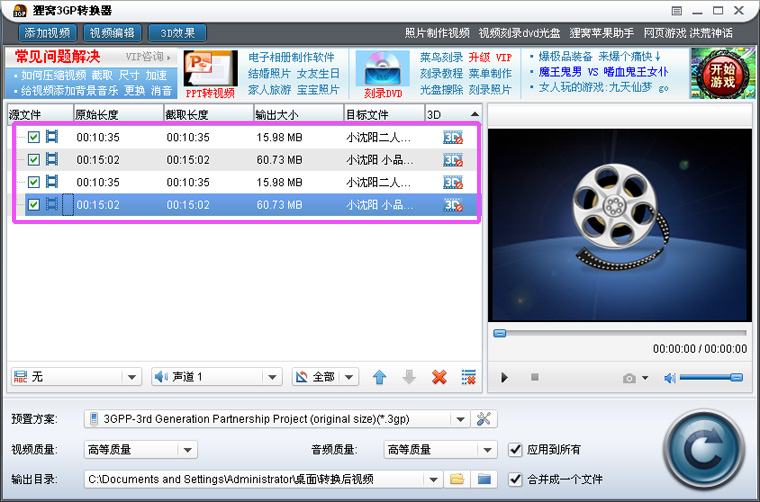Screen dimensions: 760x502
Task: Move selected file up with blue arrow
Action: pyautogui.click(x=380, y=377)
